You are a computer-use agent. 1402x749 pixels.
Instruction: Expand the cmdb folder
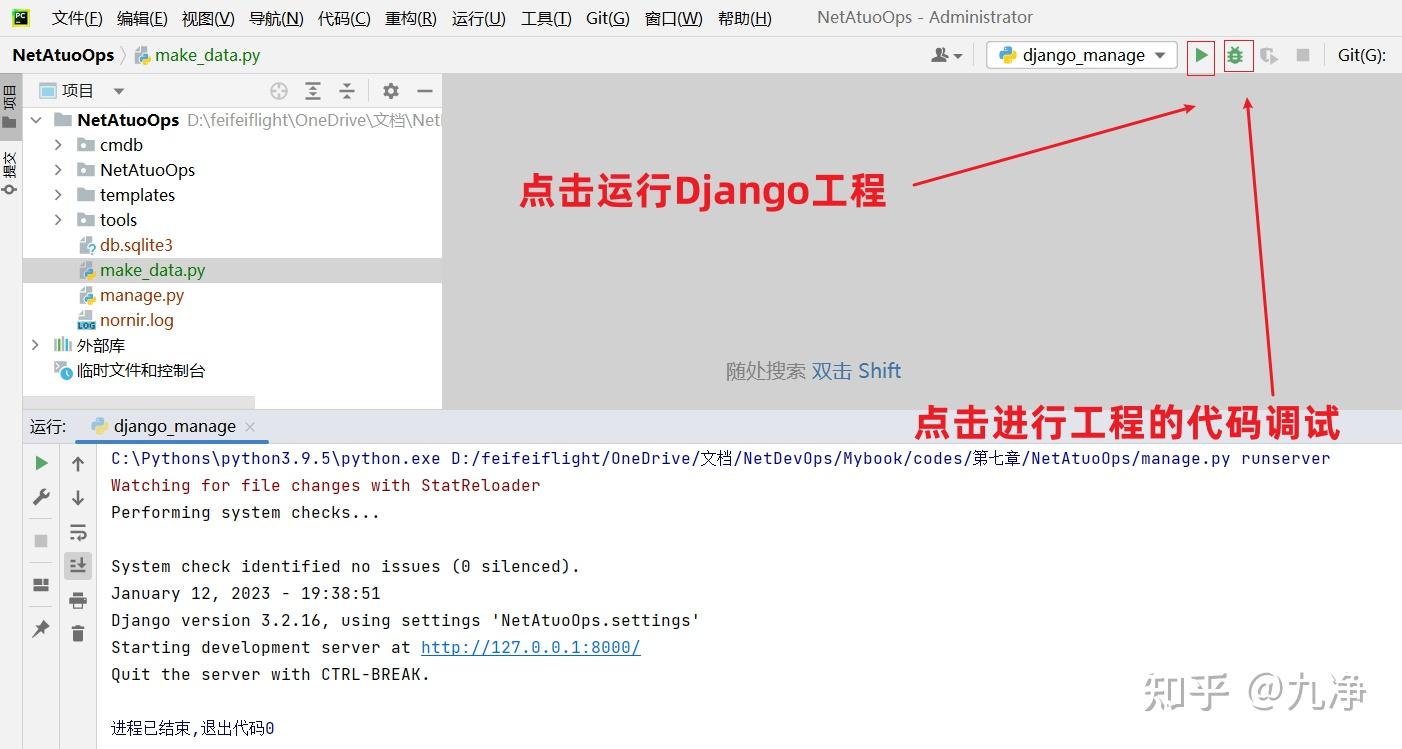59,144
